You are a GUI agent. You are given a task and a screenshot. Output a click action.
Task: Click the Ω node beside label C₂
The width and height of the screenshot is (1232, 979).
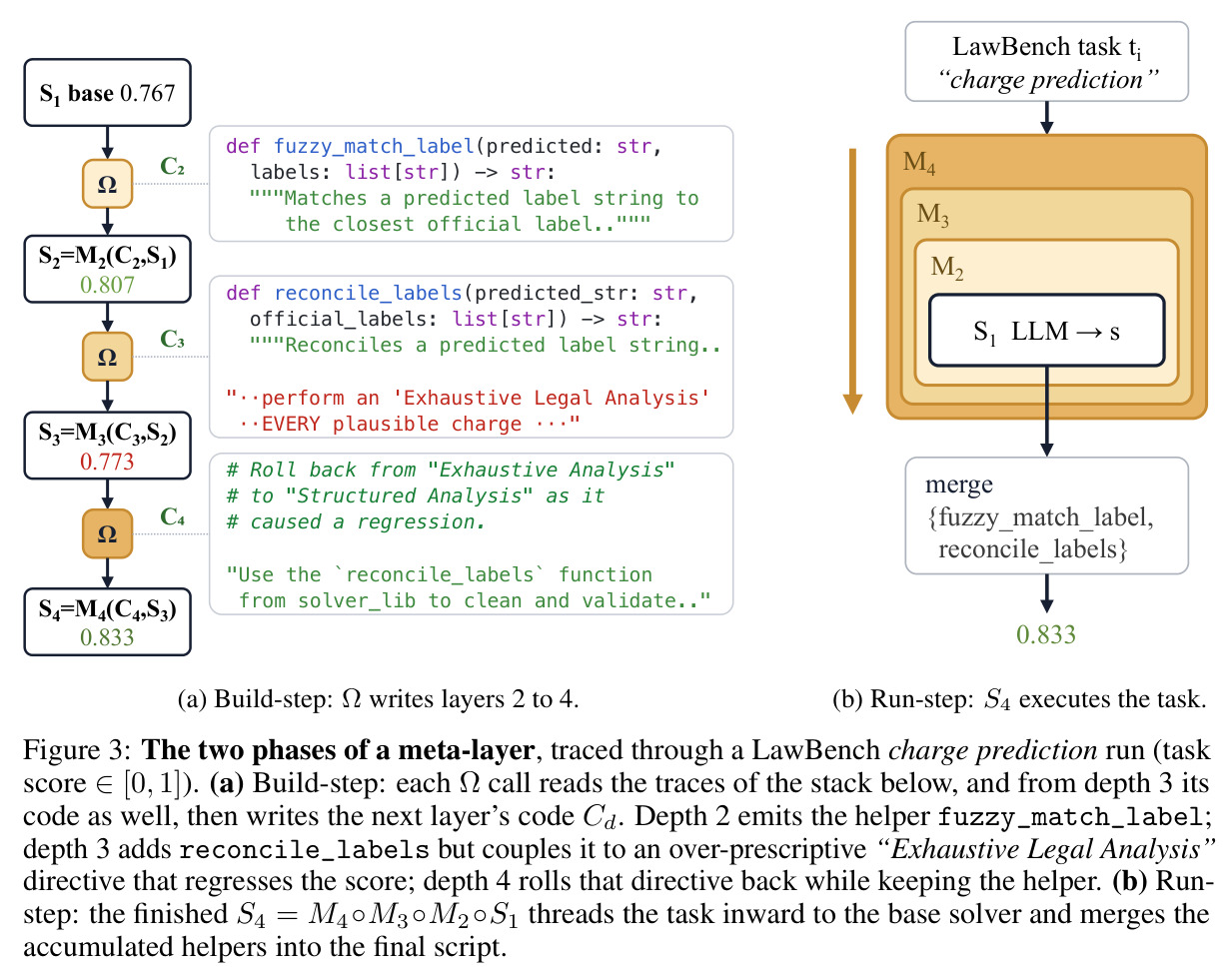point(107,184)
